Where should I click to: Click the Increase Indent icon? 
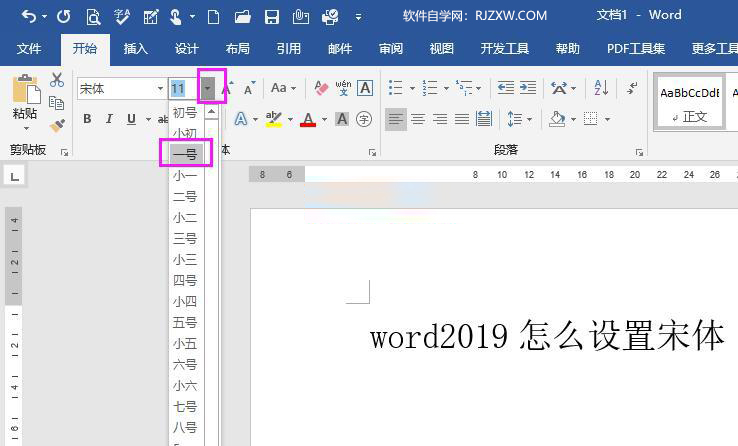click(x=528, y=88)
